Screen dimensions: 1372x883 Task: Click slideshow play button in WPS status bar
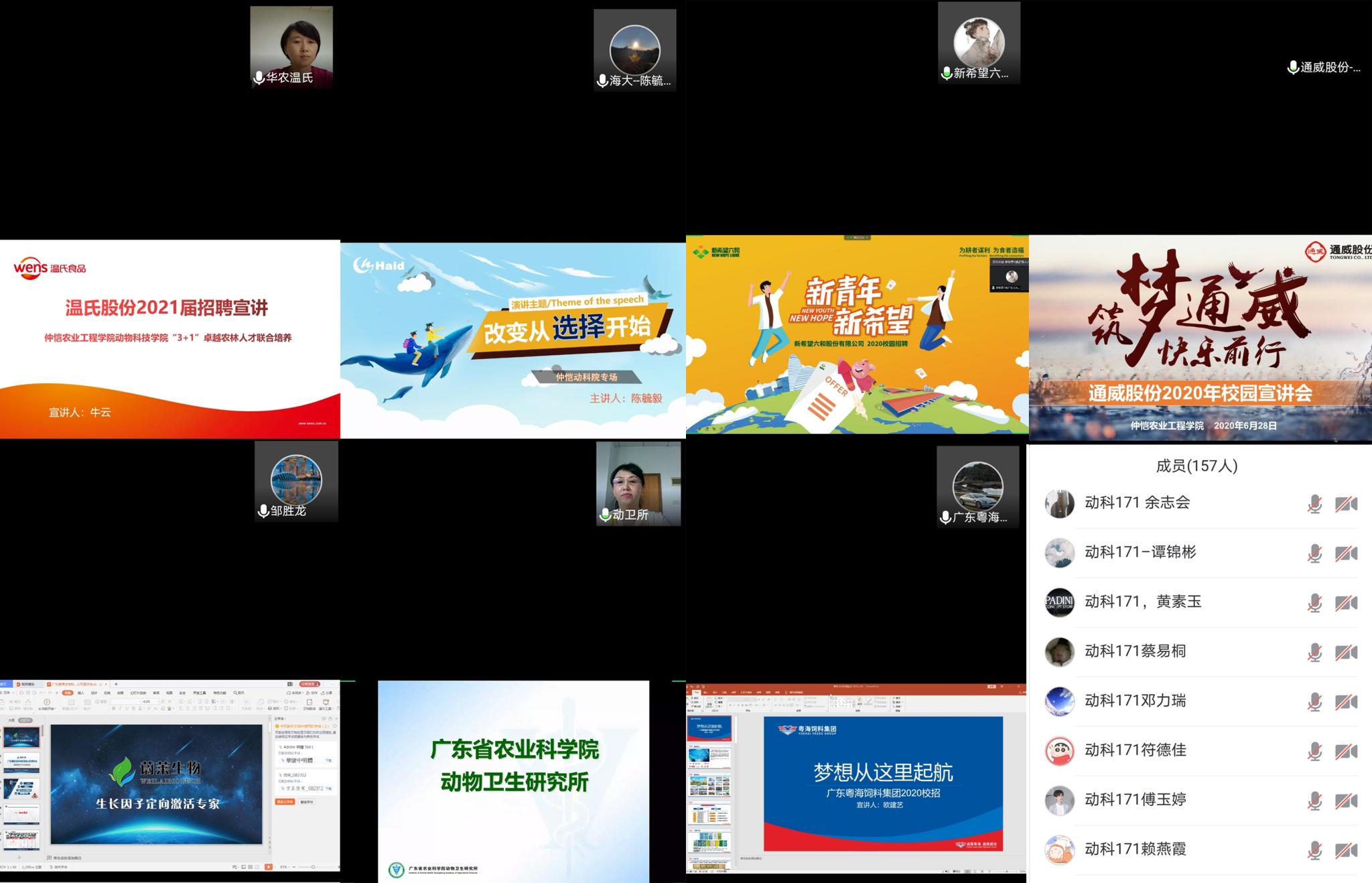click(268, 867)
